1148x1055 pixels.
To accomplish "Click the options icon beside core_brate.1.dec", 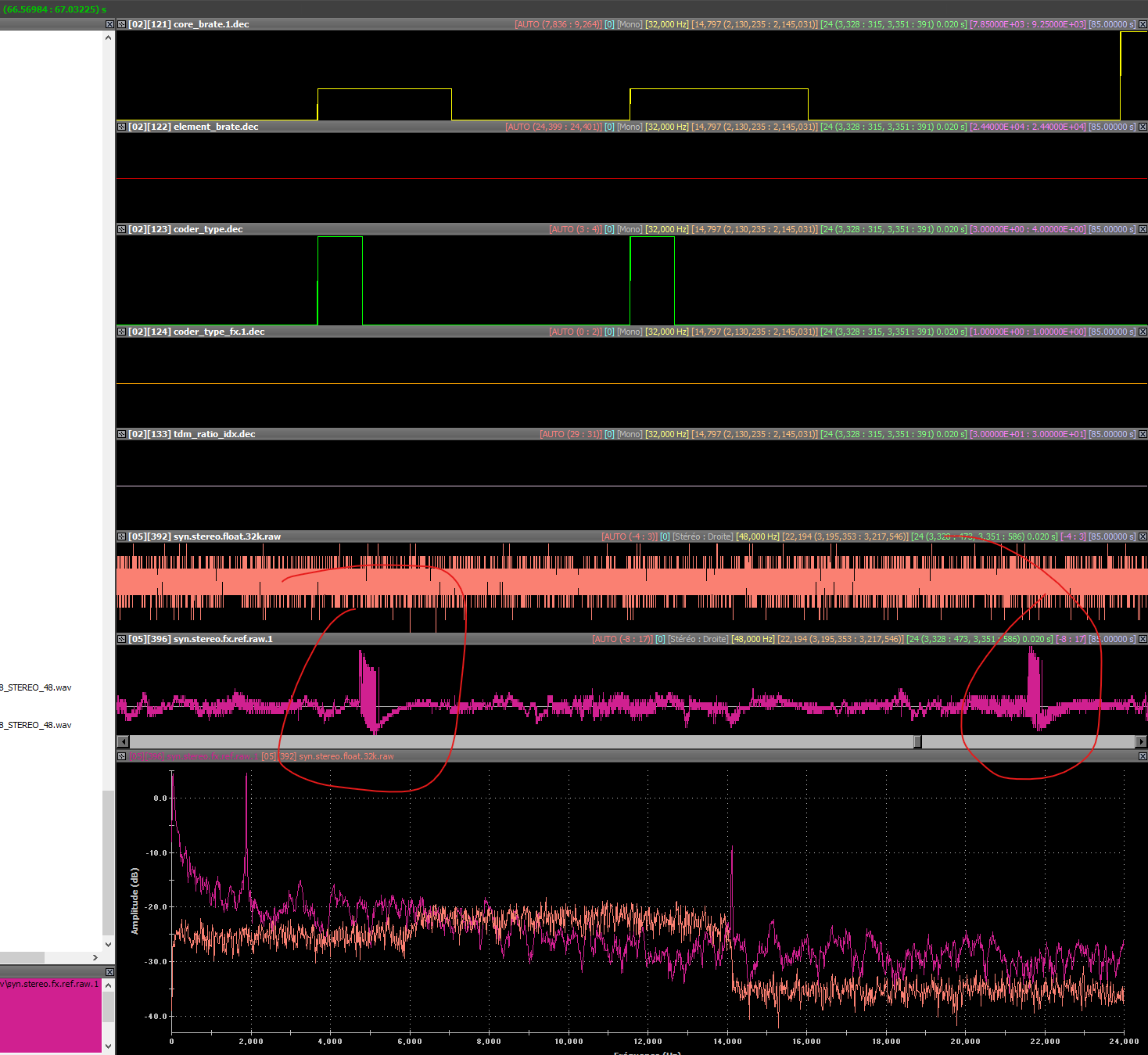I will tap(121, 24).
